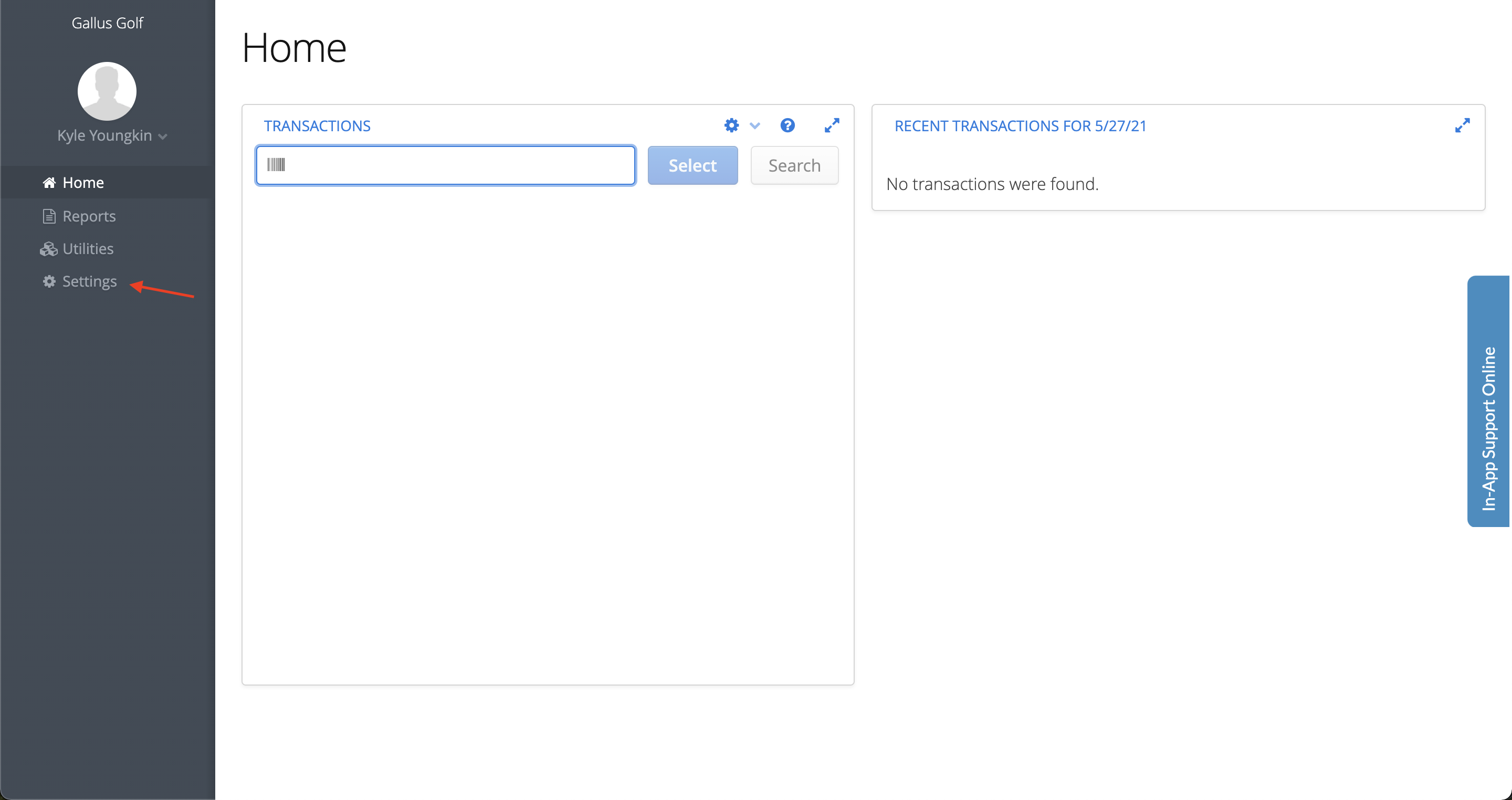Open the In-App Support Online side tab
This screenshot has height=800, width=1512.
(1488, 402)
